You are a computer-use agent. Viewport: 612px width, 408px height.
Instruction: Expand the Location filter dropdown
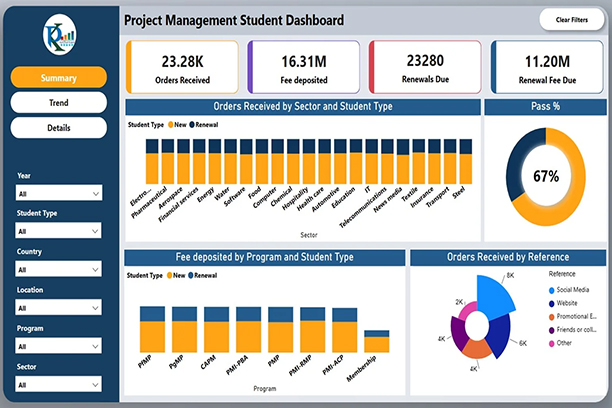coord(59,307)
